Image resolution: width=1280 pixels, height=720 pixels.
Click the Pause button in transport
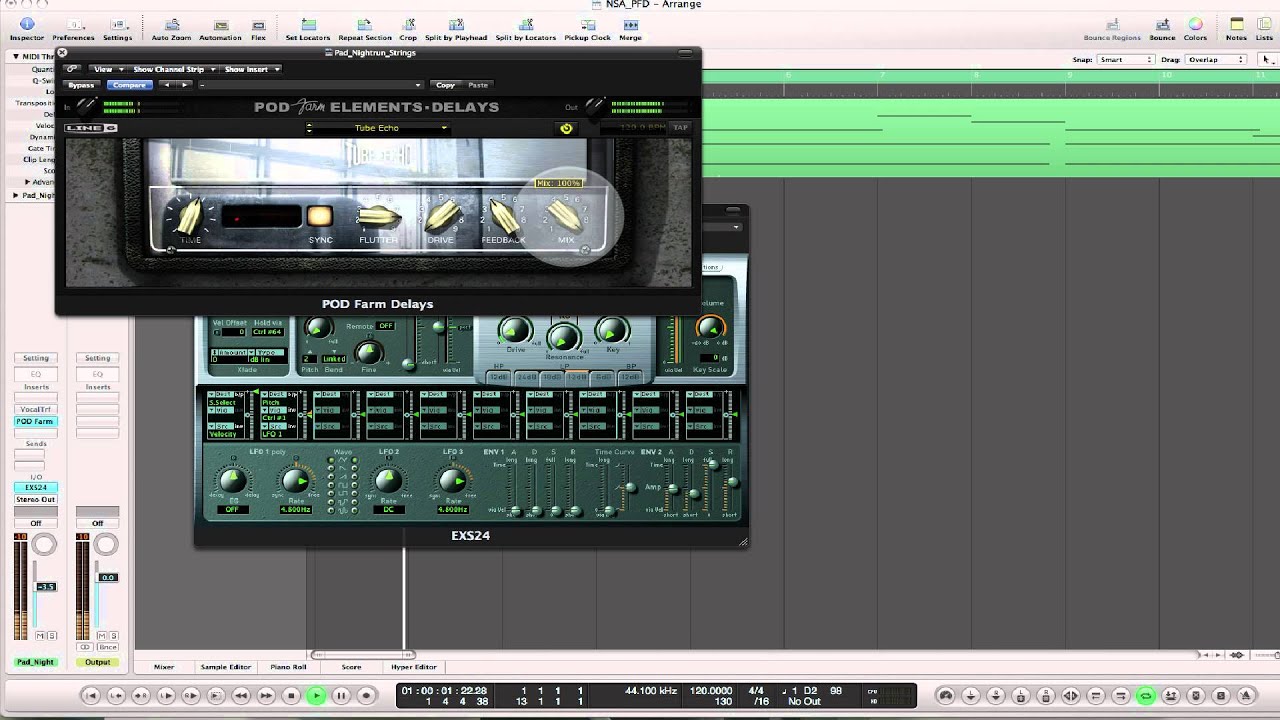341,695
